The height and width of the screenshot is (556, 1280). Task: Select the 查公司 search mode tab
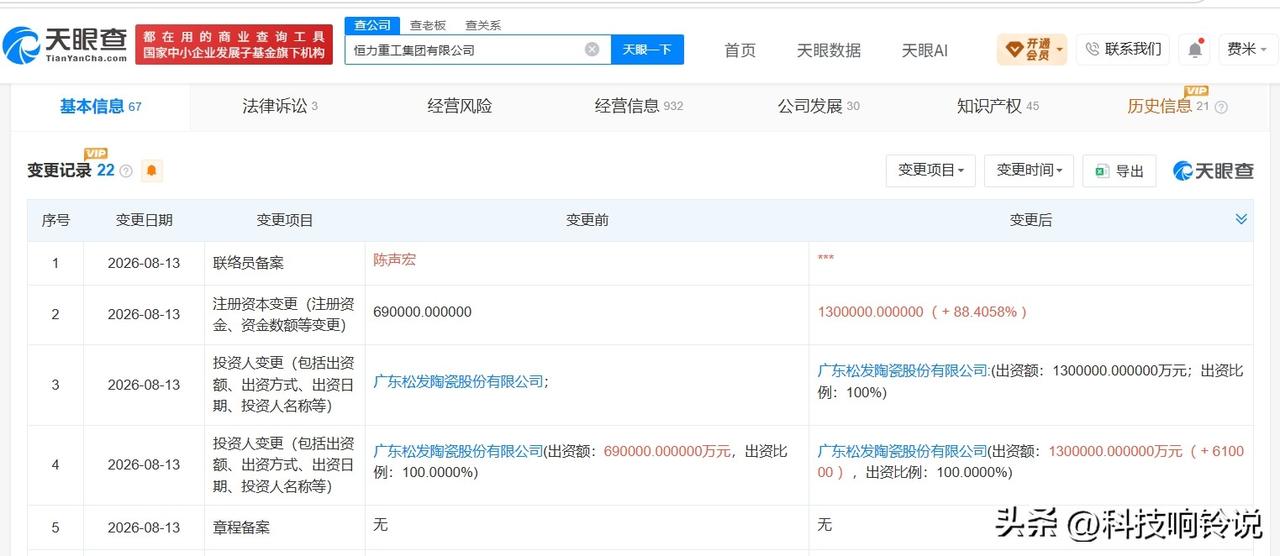373,25
